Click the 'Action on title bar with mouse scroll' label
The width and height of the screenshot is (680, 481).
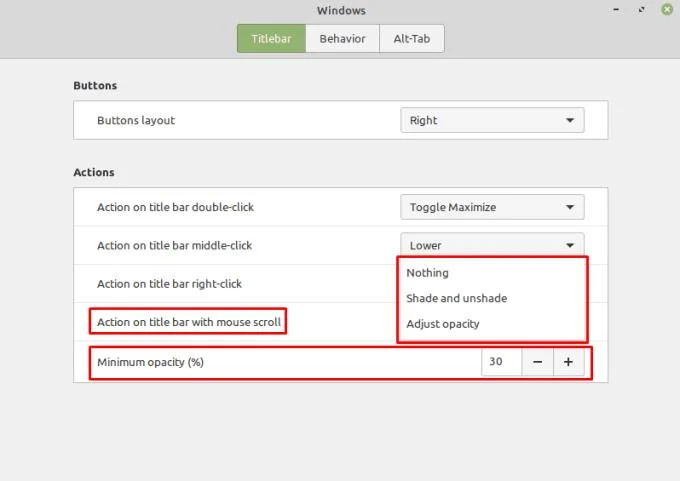point(189,322)
